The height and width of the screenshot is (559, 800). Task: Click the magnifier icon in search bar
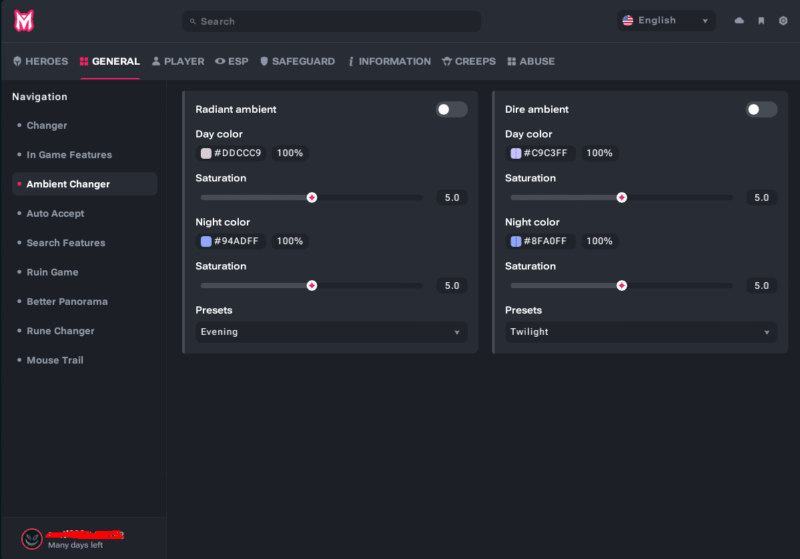click(x=193, y=21)
